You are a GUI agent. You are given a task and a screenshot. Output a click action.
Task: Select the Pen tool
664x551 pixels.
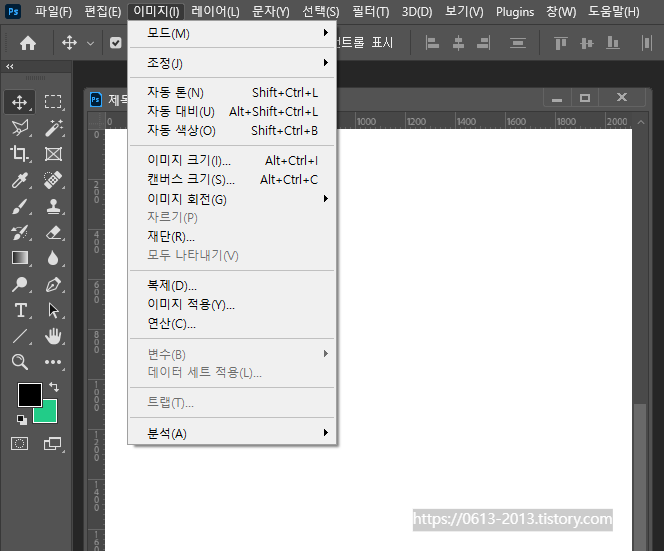pyautogui.click(x=53, y=284)
